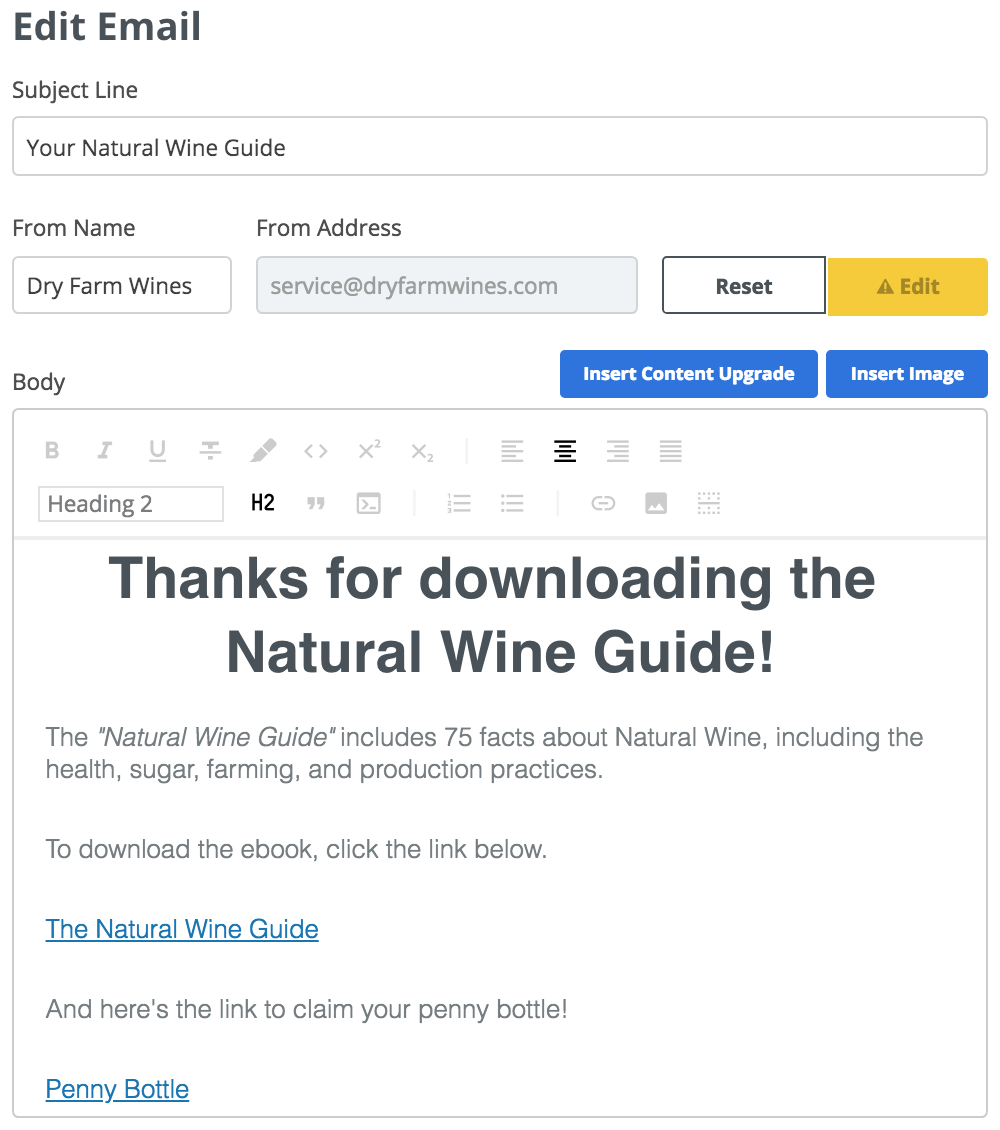Click the yellow Edit button
The height and width of the screenshot is (1130, 1000).
[908, 286]
